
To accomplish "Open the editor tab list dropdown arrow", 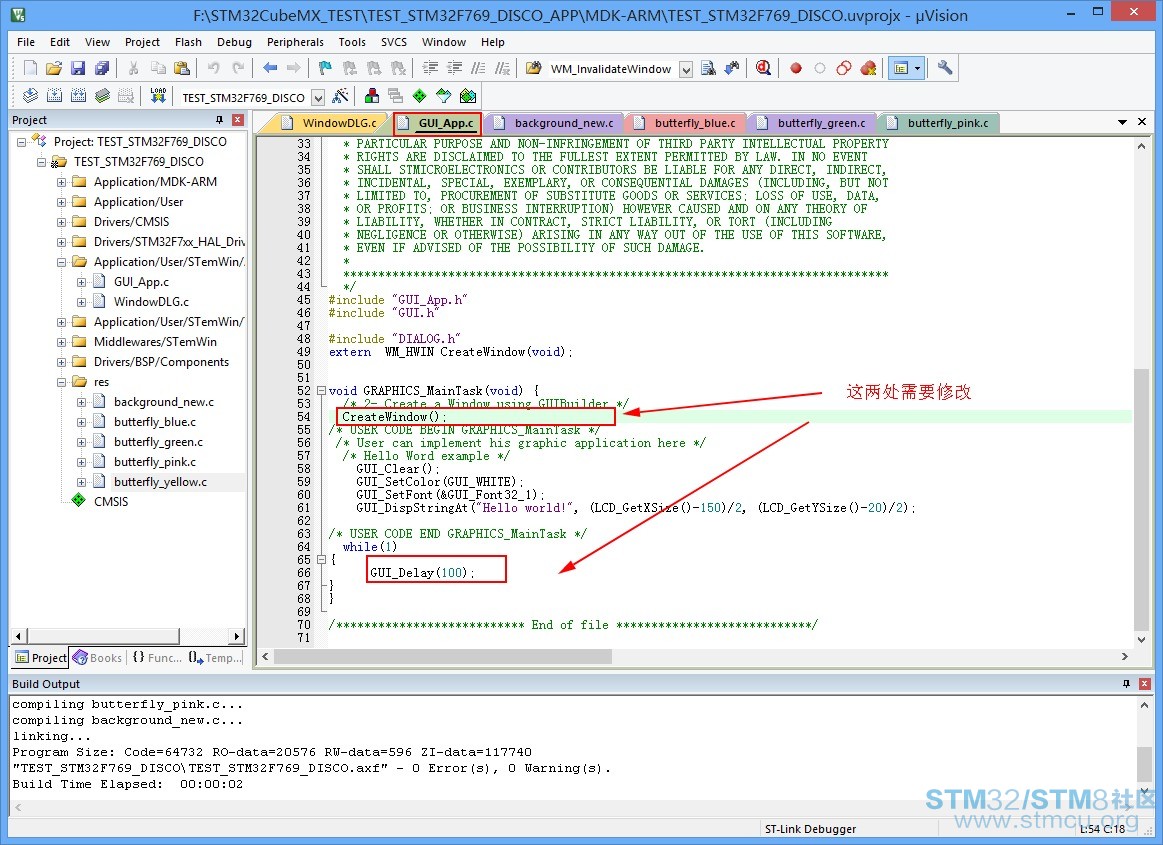I will [1122, 122].
